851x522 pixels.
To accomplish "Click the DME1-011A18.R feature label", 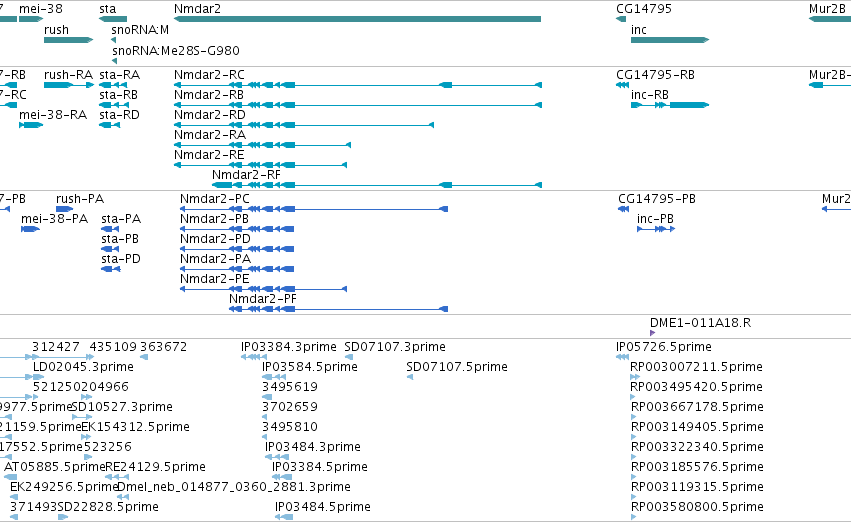I will pos(700,323).
